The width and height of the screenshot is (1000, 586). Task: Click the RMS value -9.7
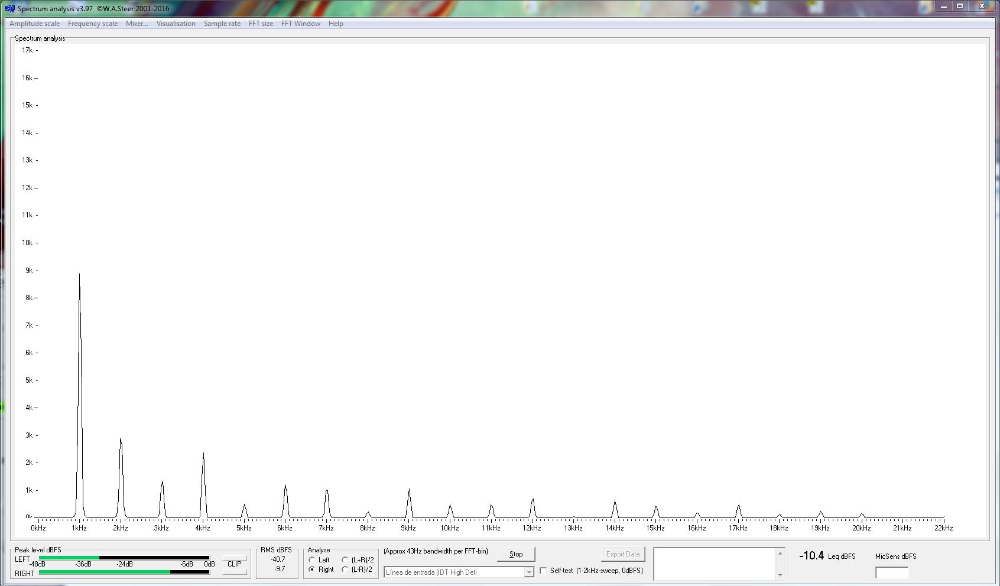tap(279, 569)
